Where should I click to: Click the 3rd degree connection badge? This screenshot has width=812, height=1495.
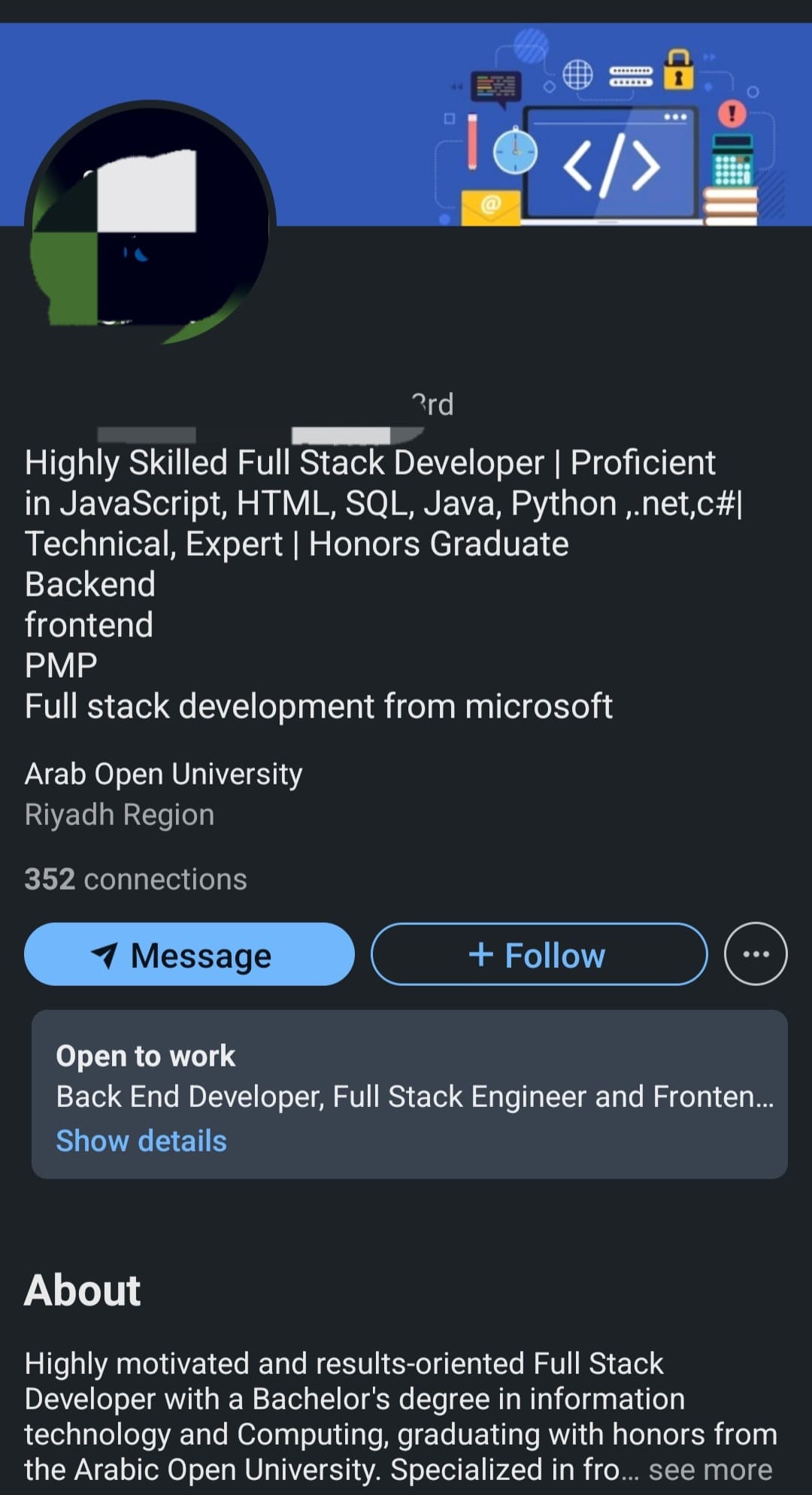tap(433, 405)
